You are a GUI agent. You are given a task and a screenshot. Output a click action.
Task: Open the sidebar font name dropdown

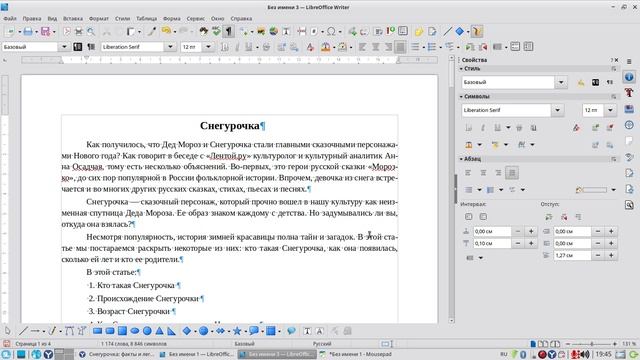point(557,110)
